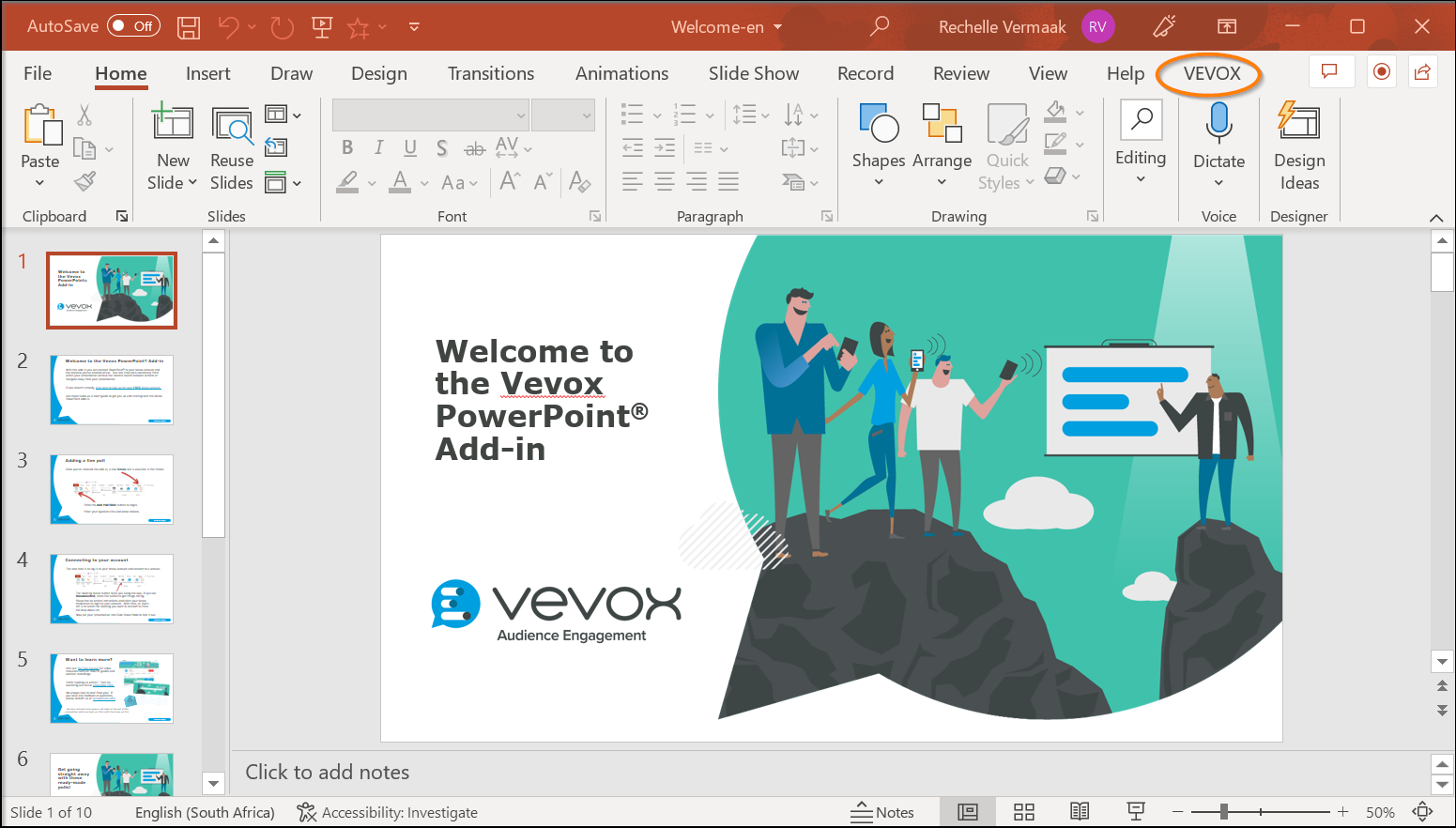Collapse the ribbon chevron
This screenshot has height=828, width=1456.
point(1436,217)
